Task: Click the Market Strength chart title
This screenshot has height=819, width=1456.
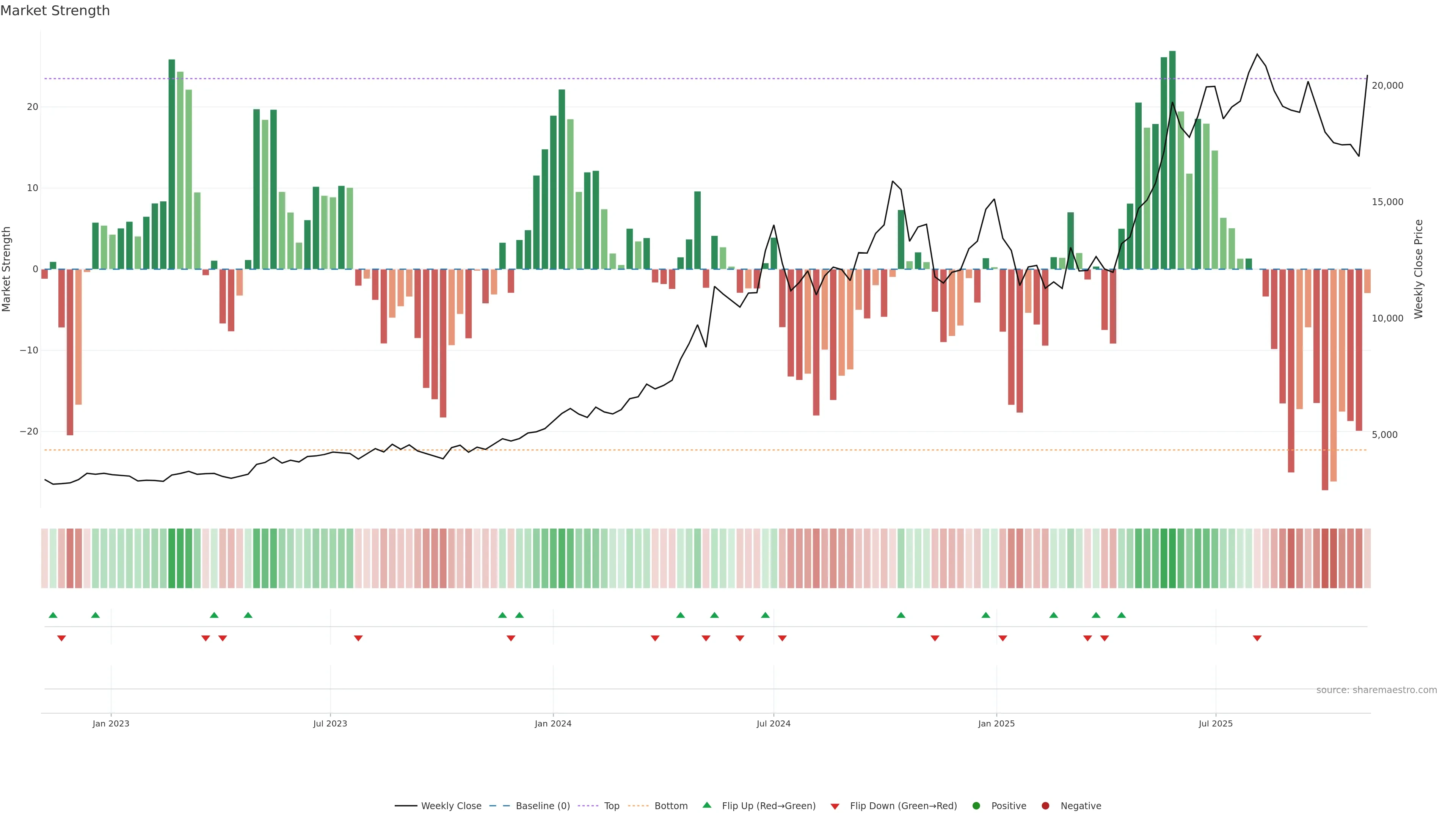Action: coord(55,11)
